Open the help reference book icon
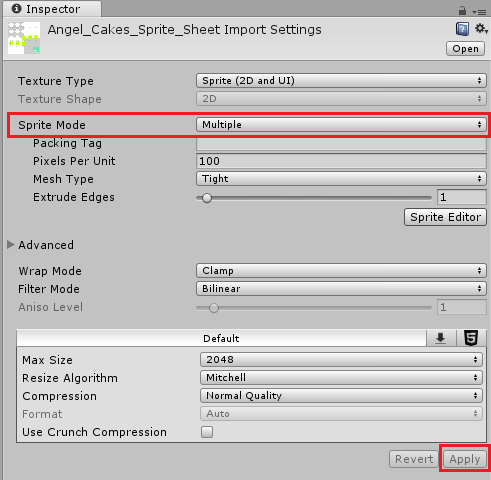Image resolution: width=491 pixels, height=480 pixels. [x=462, y=29]
